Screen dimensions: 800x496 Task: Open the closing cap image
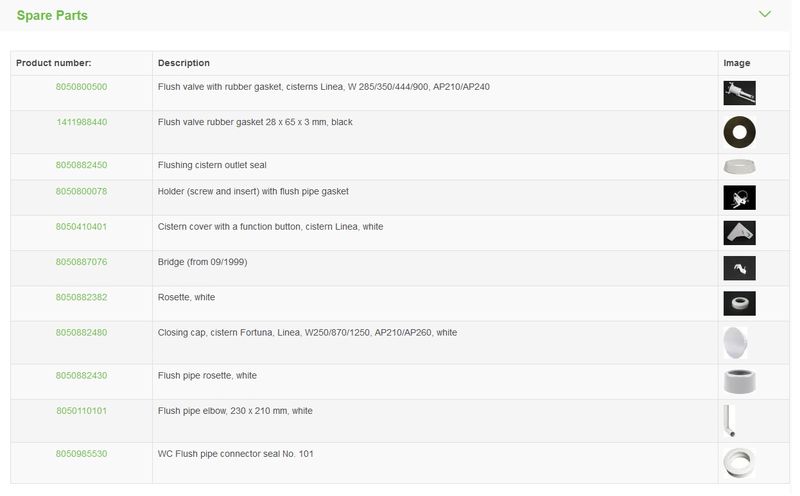[735, 343]
